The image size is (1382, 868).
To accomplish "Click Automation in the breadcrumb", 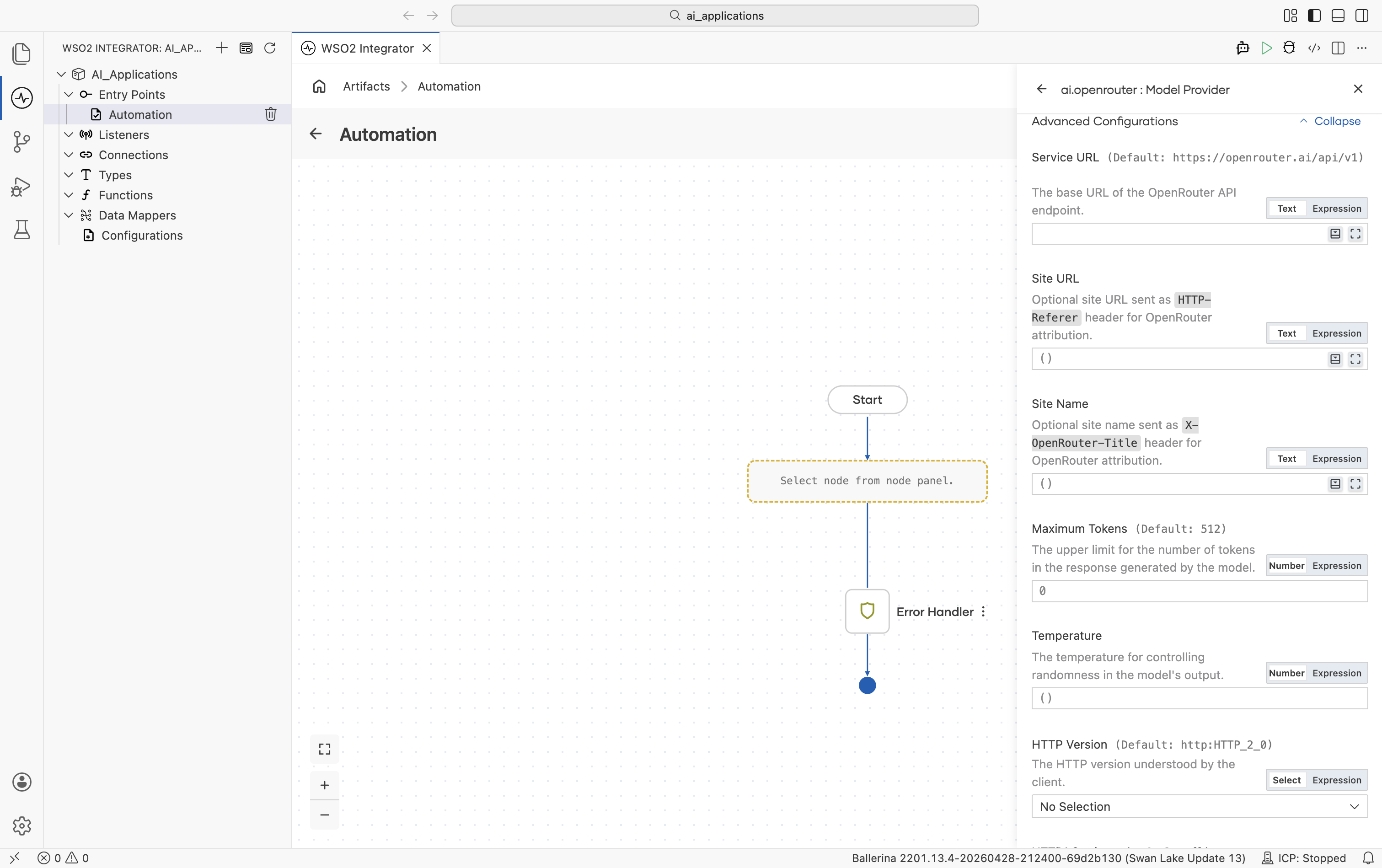I will click(449, 86).
